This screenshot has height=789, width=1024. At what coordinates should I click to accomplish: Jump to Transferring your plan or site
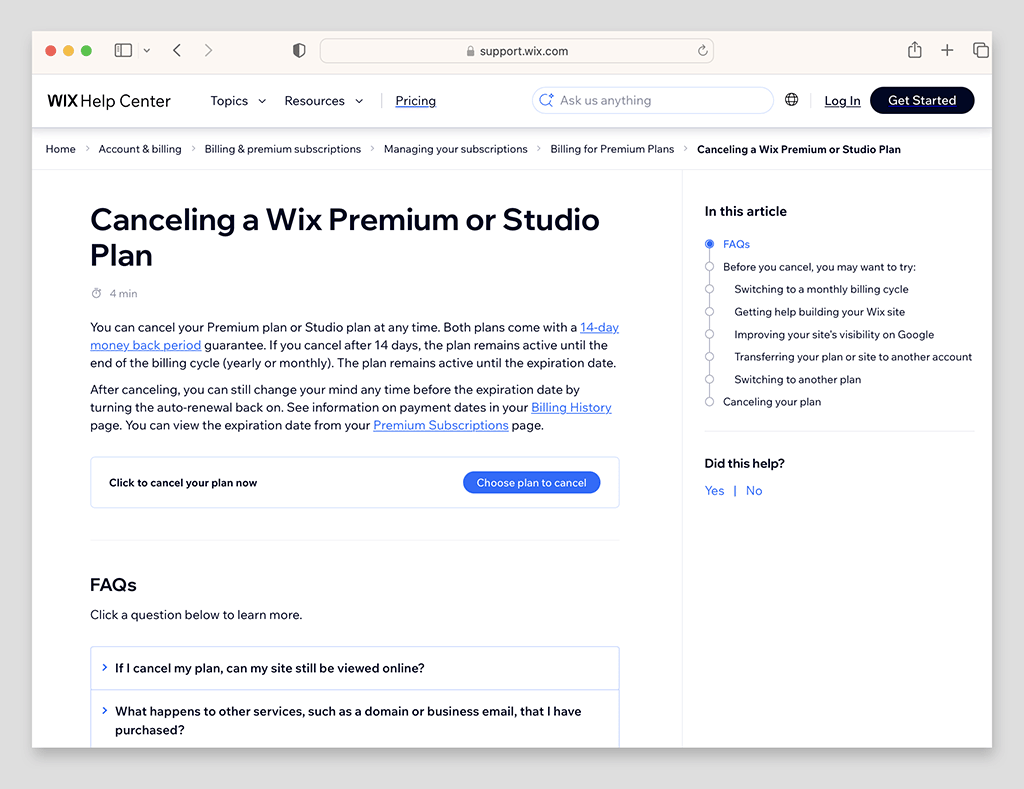coord(853,357)
